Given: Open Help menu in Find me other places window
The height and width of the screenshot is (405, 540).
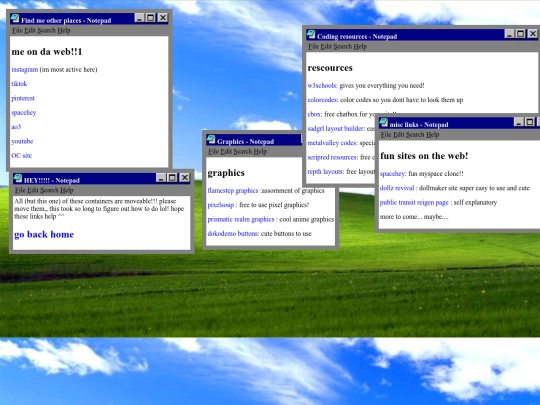Looking at the screenshot, I should pyautogui.click(x=64, y=30).
